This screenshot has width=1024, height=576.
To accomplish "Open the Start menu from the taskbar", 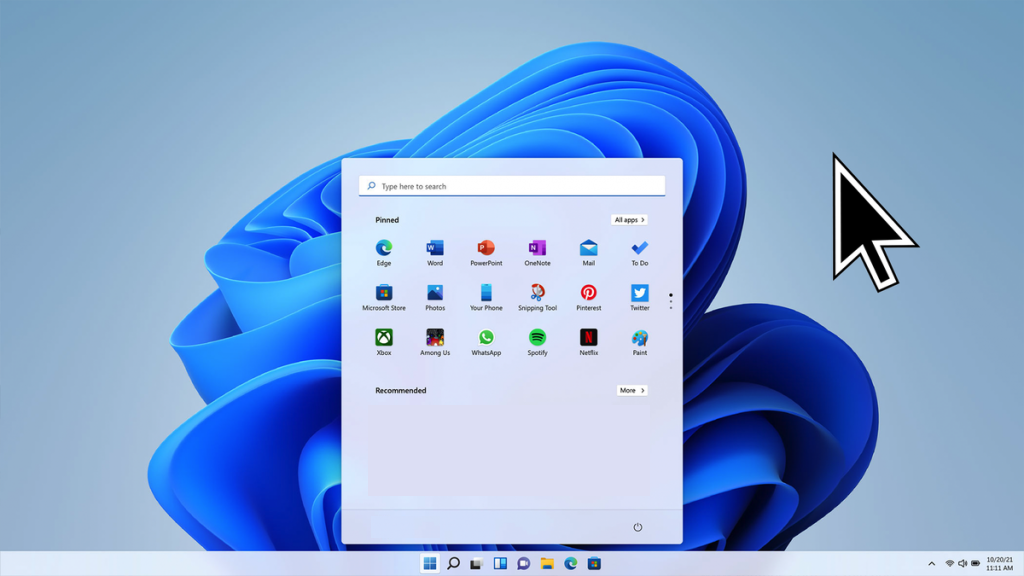I will tap(429, 563).
